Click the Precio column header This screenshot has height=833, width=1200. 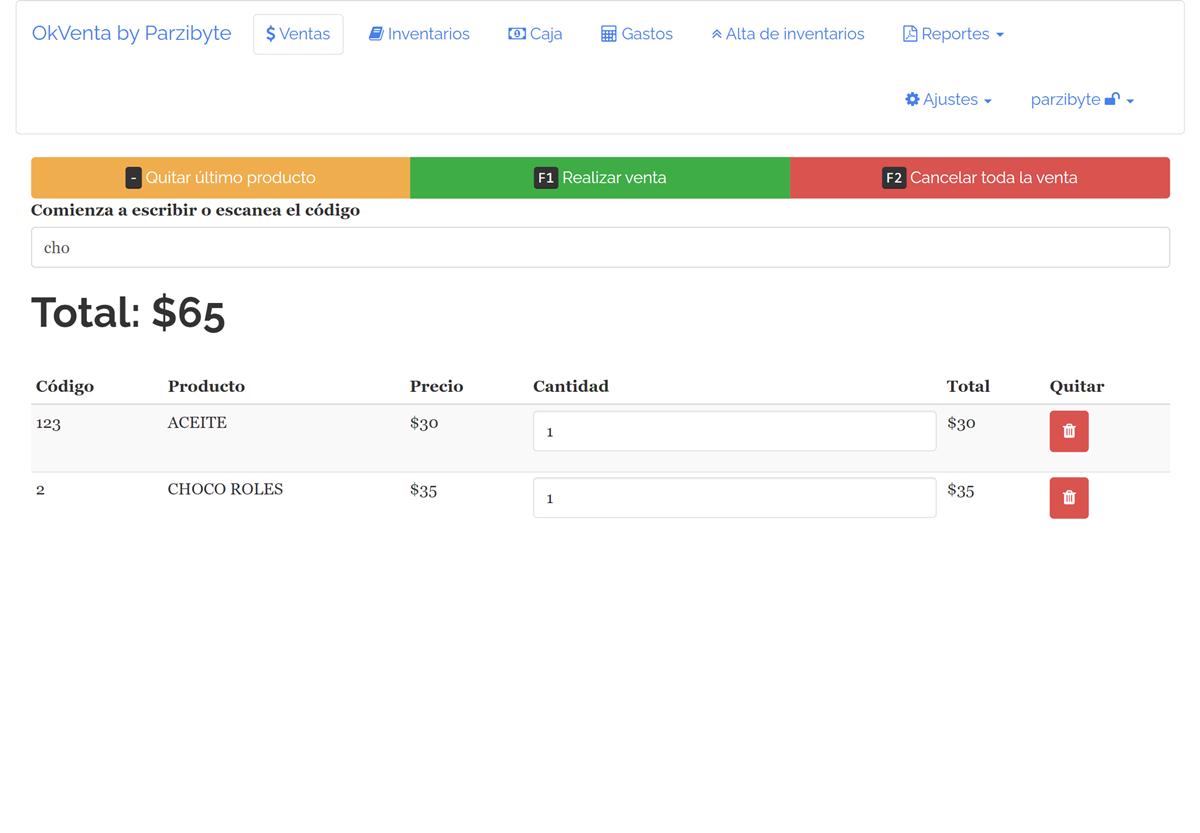pyautogui.click(x=436, y=386)
